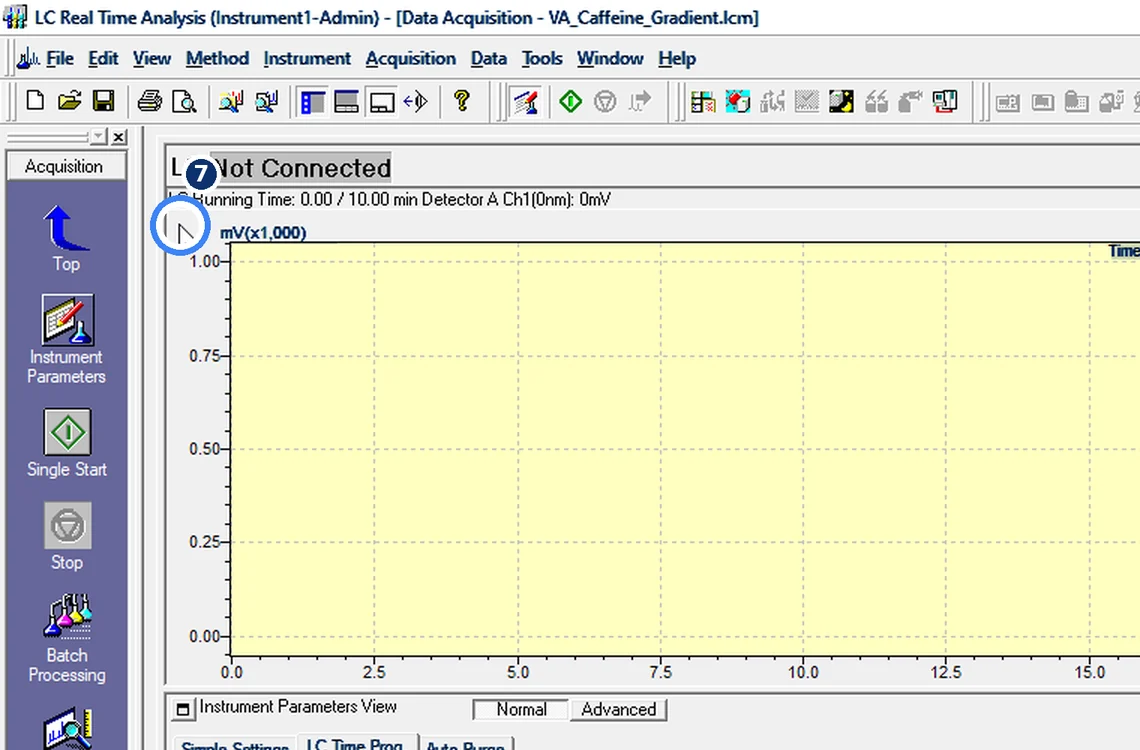Open the File menu
The height and width of the screenshot is (750, 1140).
(x=60, y=58)
